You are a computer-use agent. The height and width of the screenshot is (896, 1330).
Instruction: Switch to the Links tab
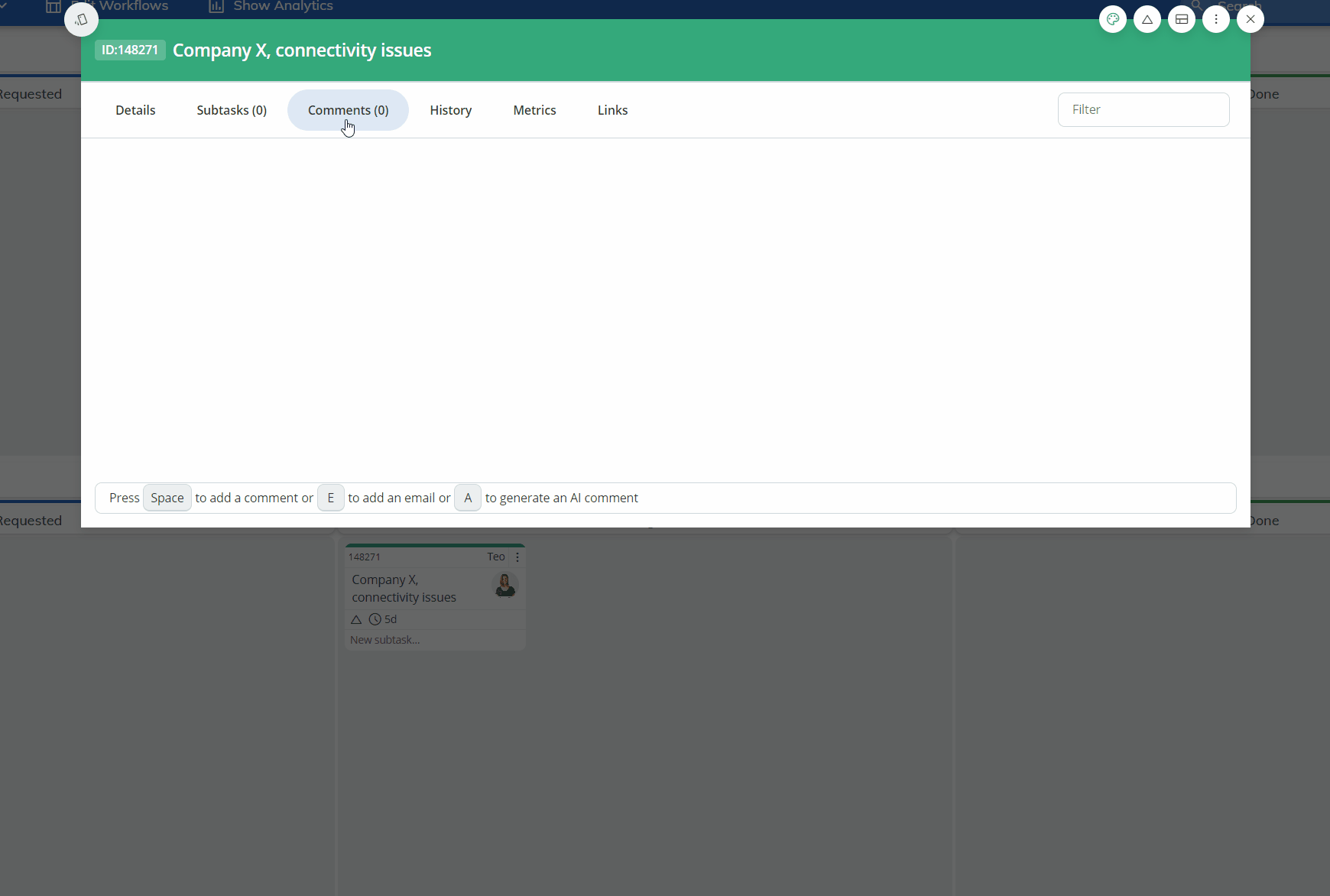pyautogui.click(x=612, y=110)
